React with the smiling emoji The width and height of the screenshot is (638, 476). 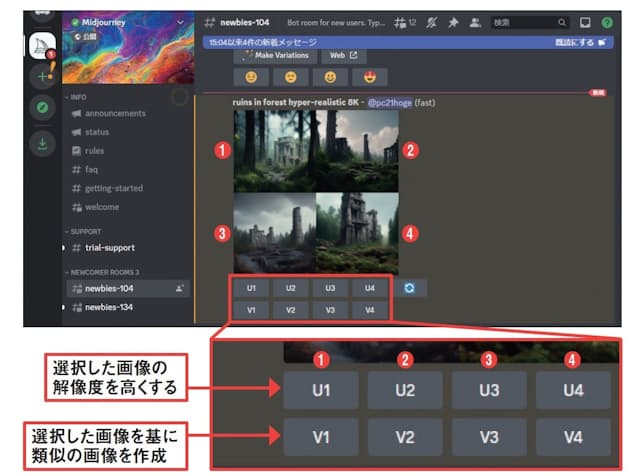pyautogui.click(x=330, y=77)
